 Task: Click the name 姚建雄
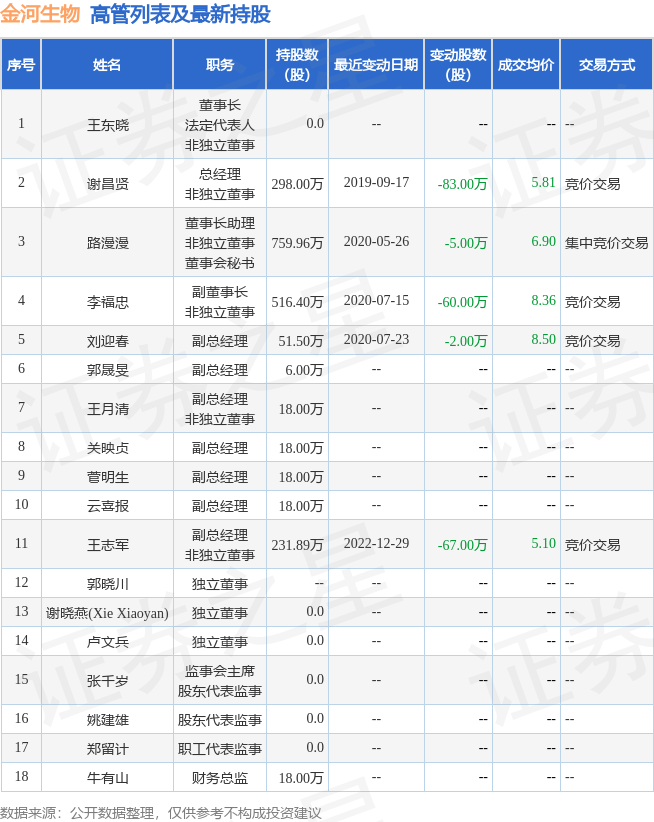coord(107,720)
